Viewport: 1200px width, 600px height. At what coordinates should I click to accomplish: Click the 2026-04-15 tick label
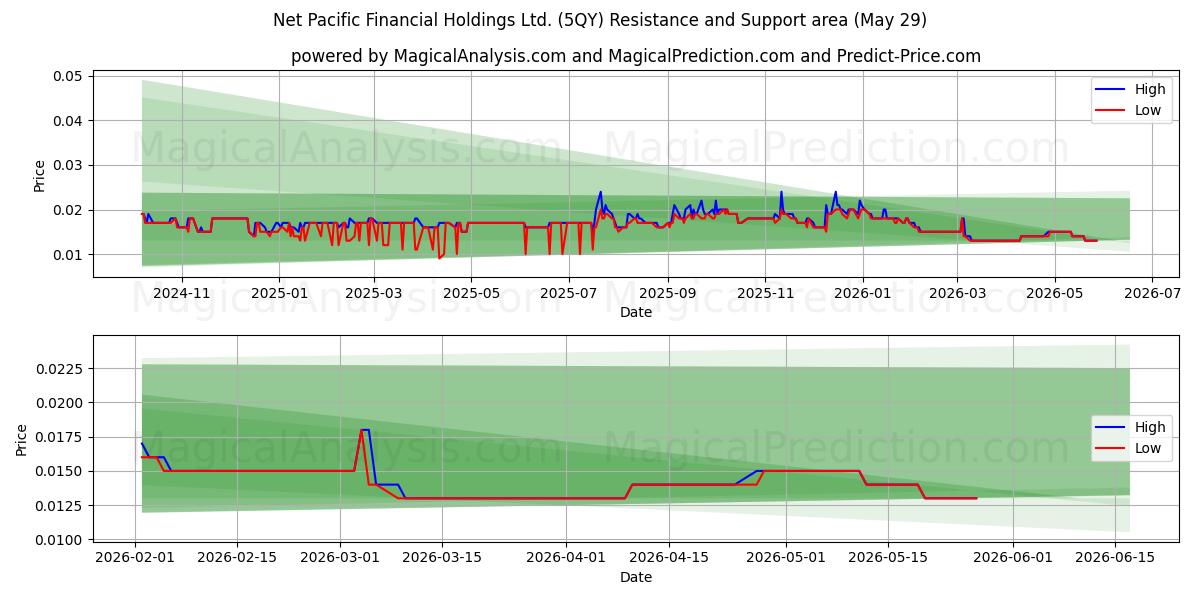pyautogui.click(x=668, y=558)
